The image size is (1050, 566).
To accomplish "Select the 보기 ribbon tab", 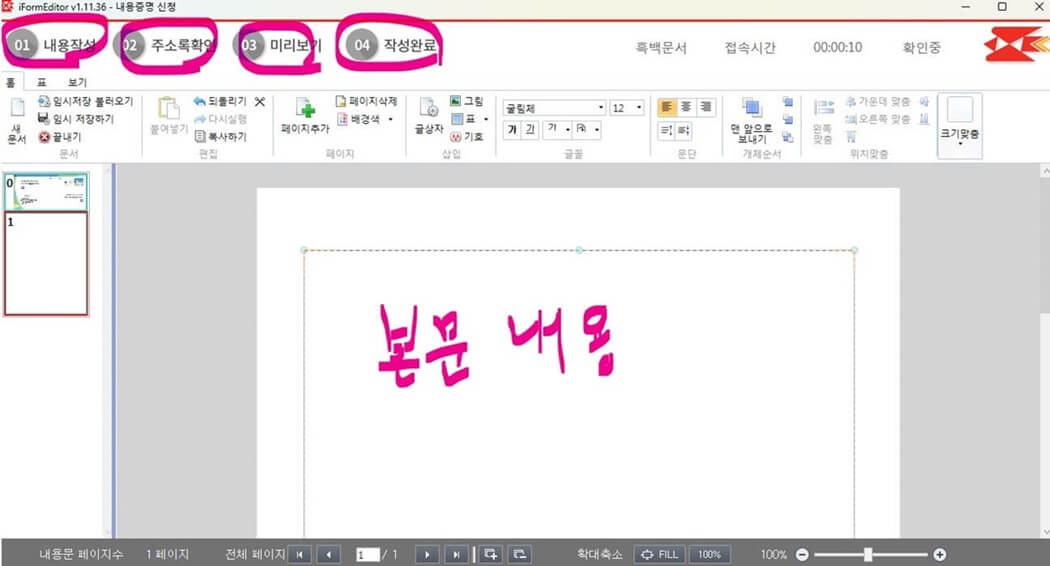I will pyautogui.click(x=77, y=82).
